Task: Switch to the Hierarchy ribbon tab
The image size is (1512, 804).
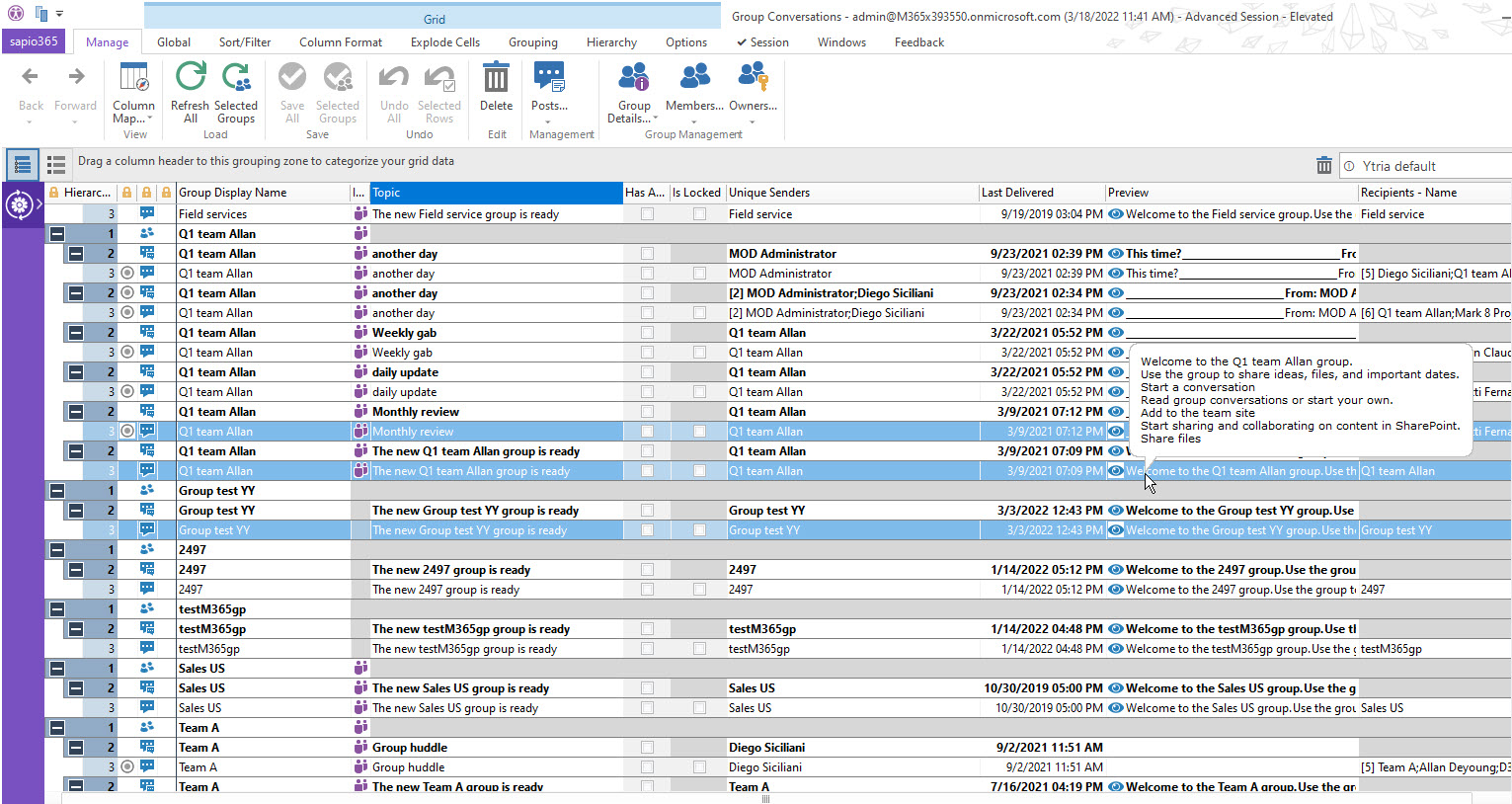Action: (611, 42)
